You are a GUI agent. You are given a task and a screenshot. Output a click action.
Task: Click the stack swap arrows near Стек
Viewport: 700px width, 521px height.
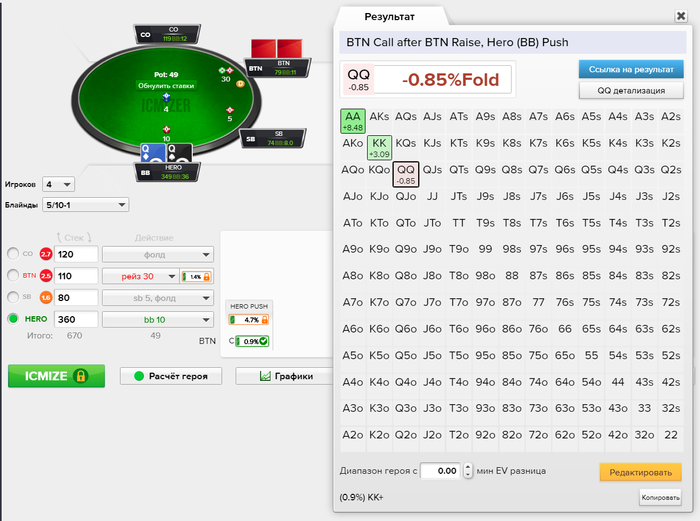pos(74,238)
